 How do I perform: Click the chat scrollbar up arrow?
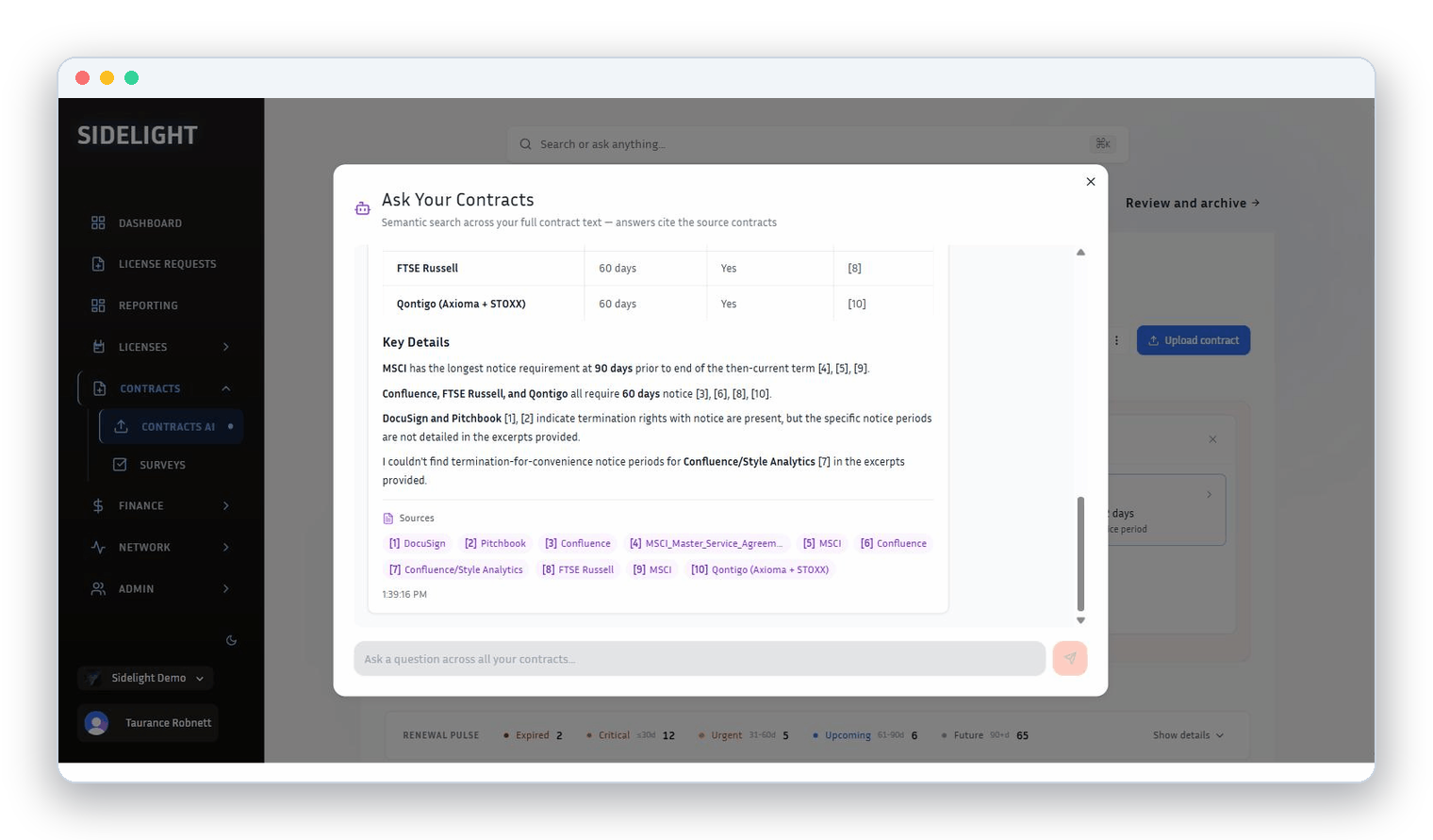click(1080, 253)
